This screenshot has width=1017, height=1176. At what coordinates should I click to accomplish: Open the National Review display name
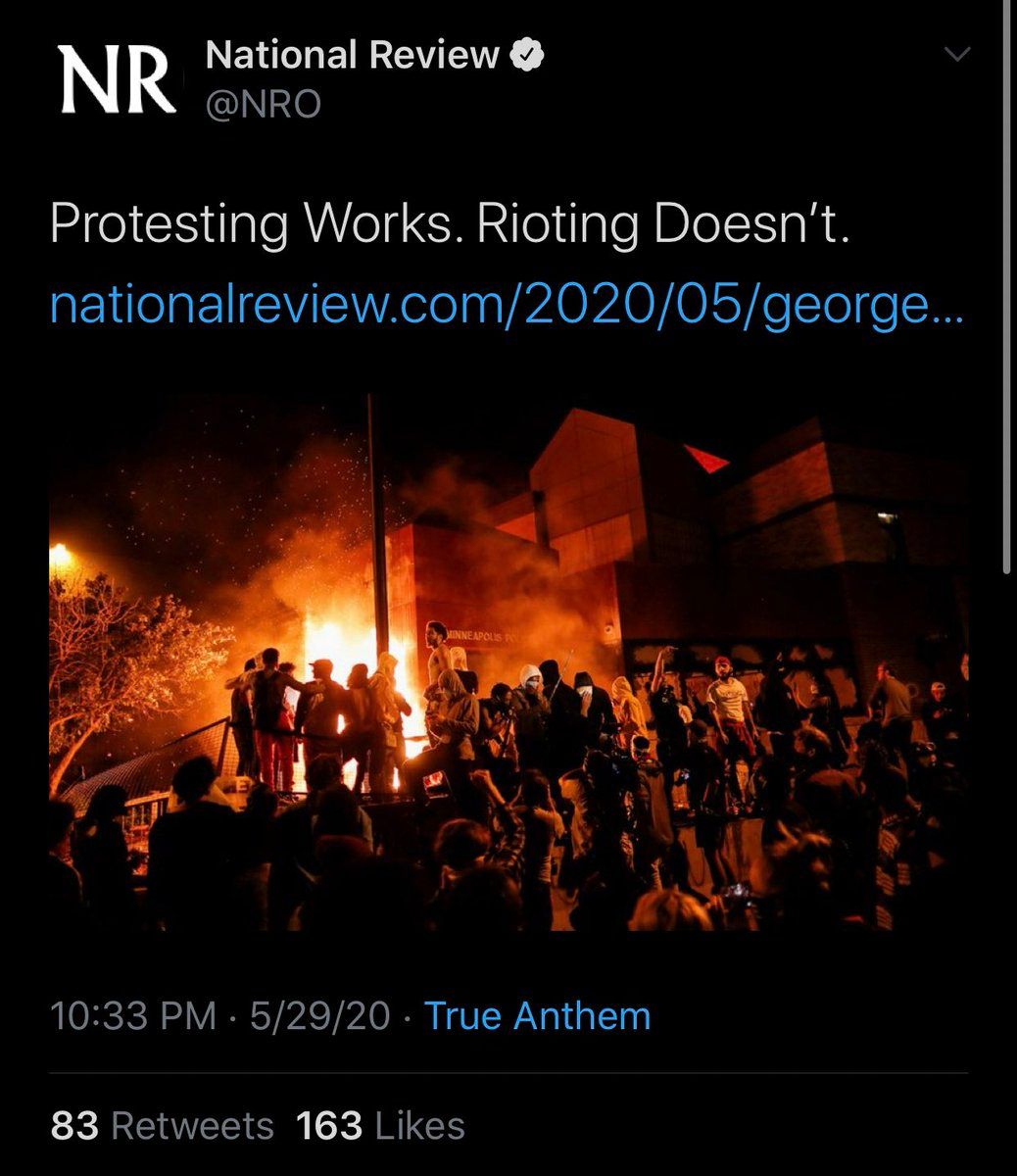point(353,56)
